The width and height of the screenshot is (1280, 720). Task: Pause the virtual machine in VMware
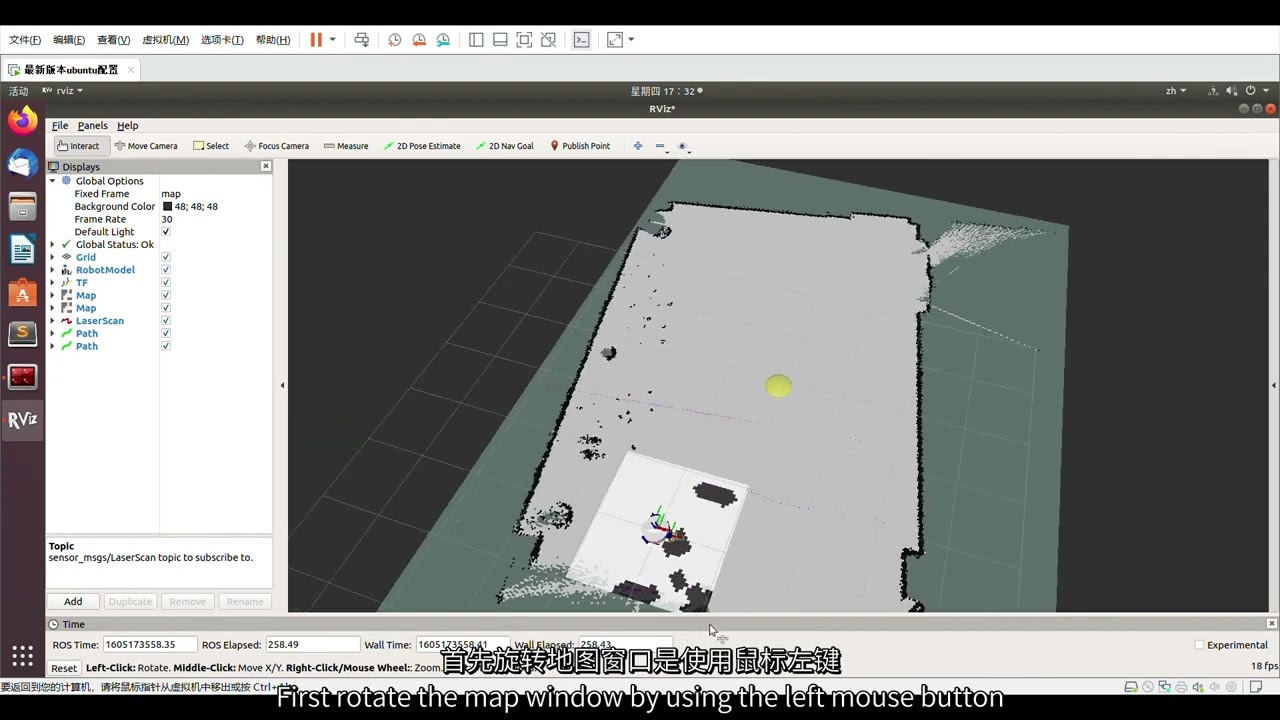pyautogui.click(x=316, y=40)
